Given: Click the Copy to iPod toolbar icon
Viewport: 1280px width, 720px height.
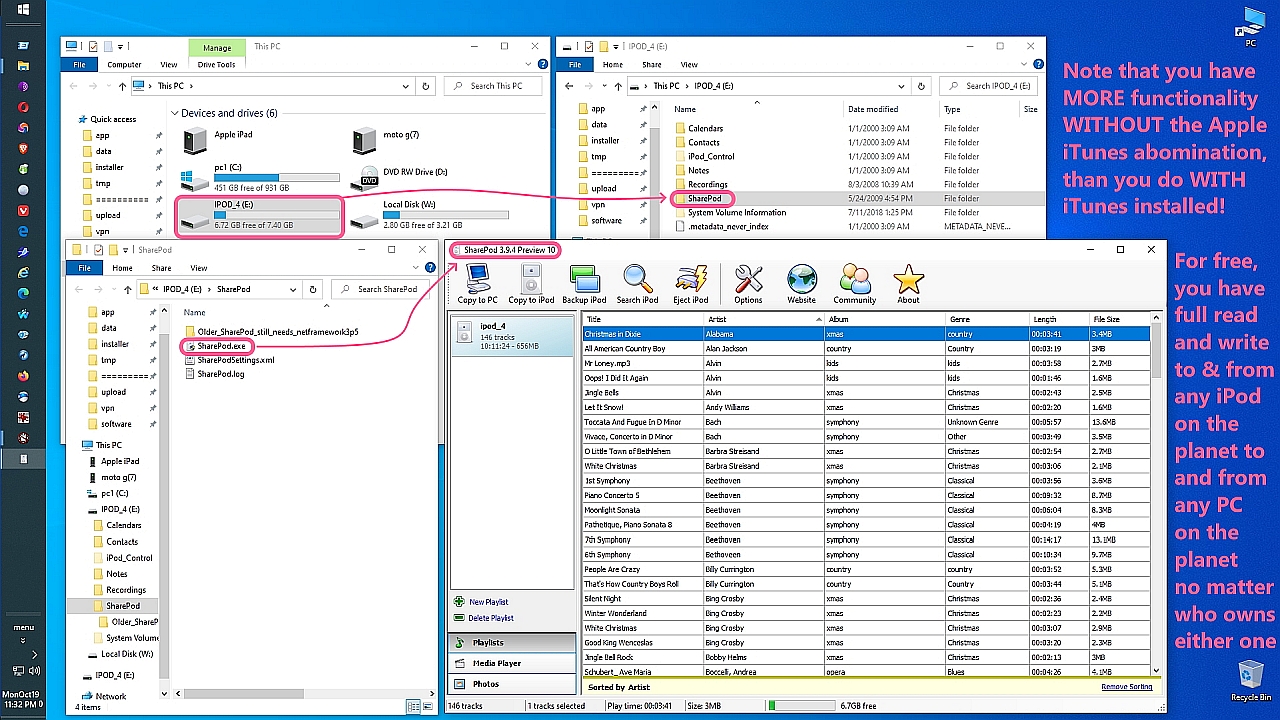Looking at the screenshot, I should tap(531, 284).
